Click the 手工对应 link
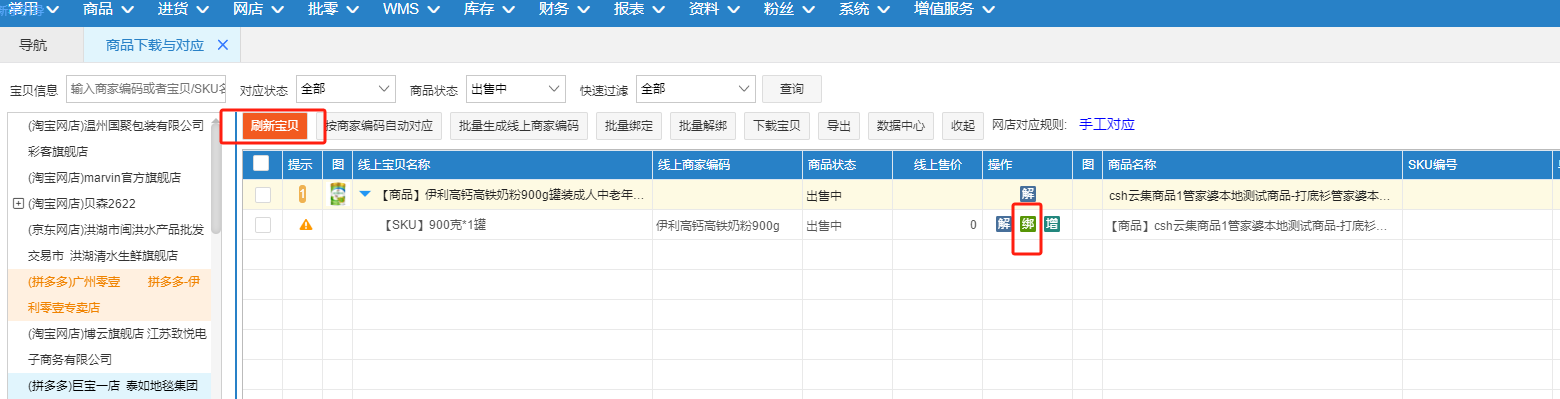Screen dimensions: 1560x399 [x=1107, y=125]
